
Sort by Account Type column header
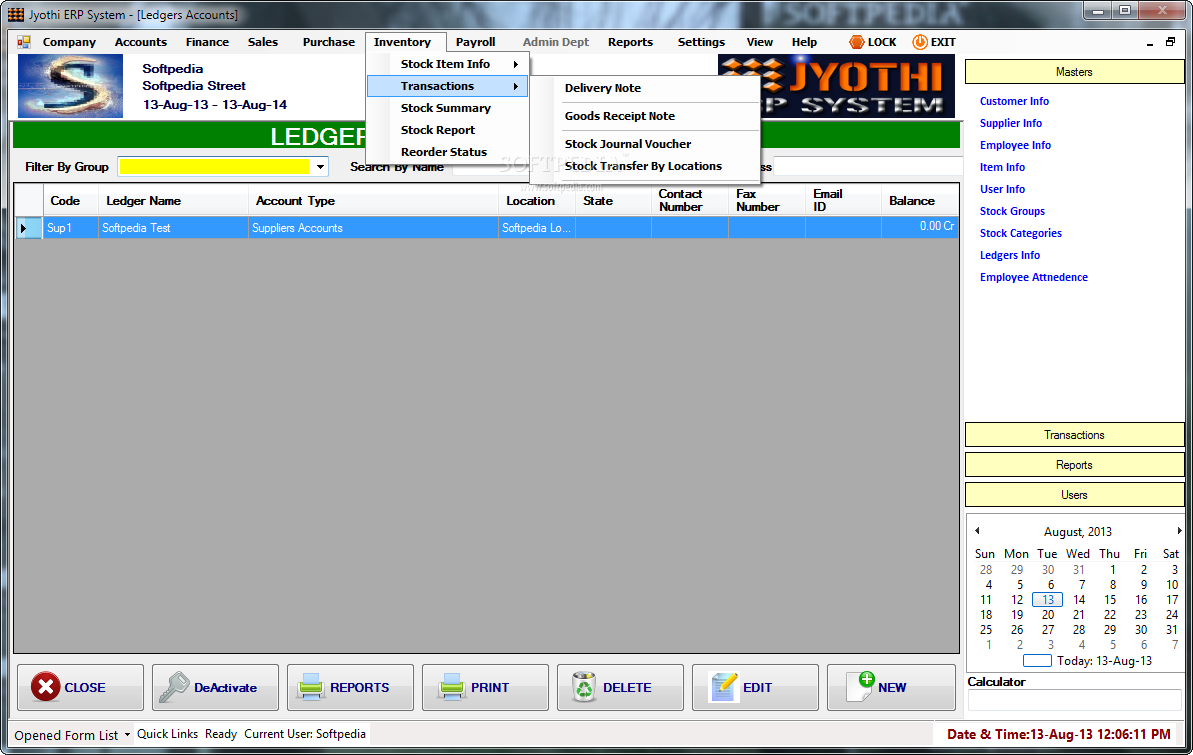point(373,201)
